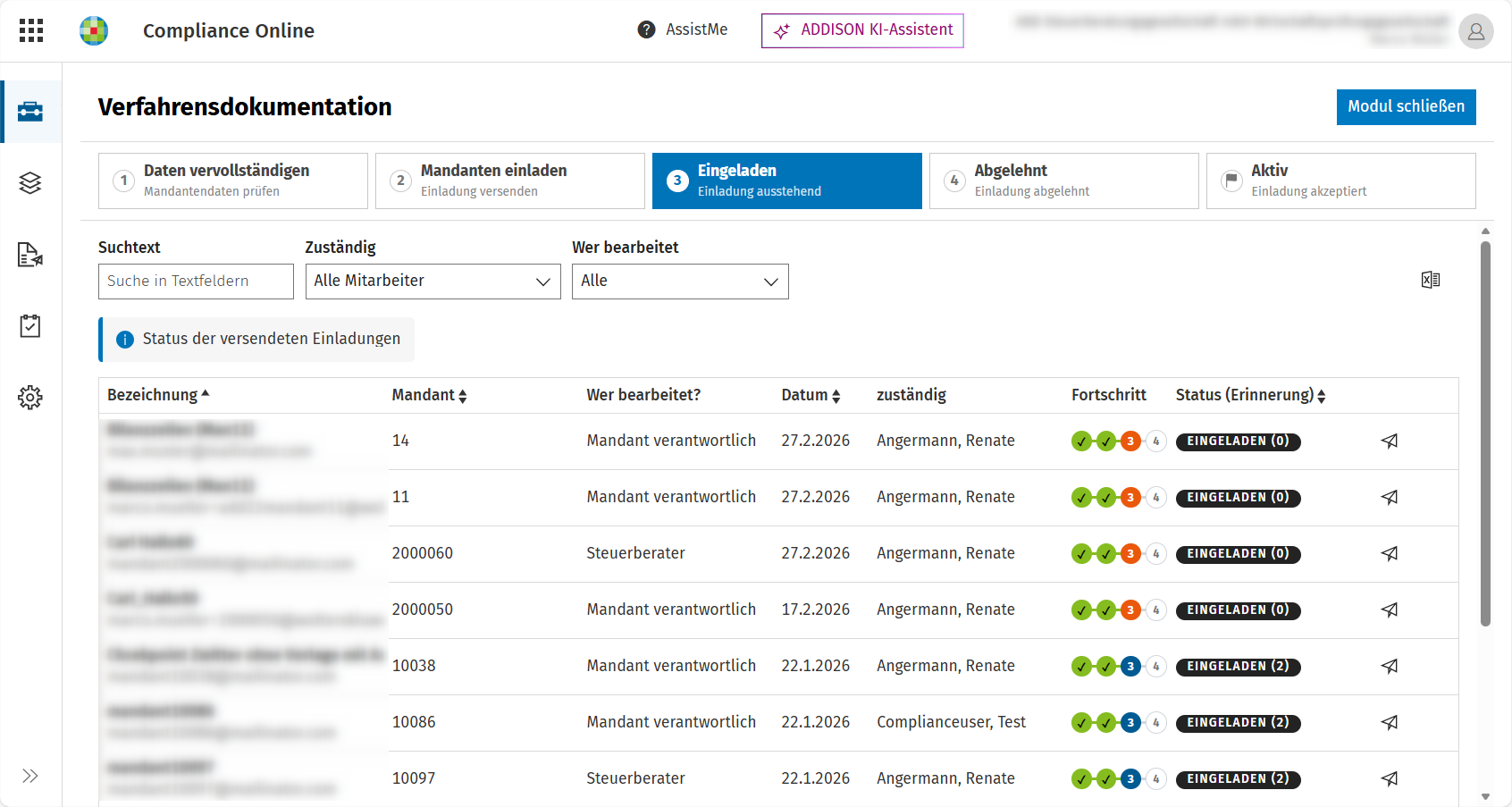The image size is (1512, 807).
Task: Open the clipboard checklist sidebar icon
Action: [x=30, y=326]
